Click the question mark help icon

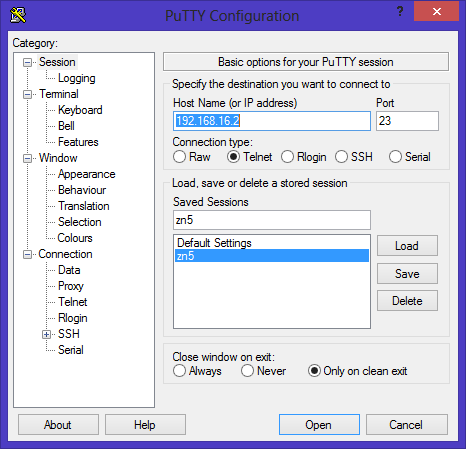coord(400,12)
